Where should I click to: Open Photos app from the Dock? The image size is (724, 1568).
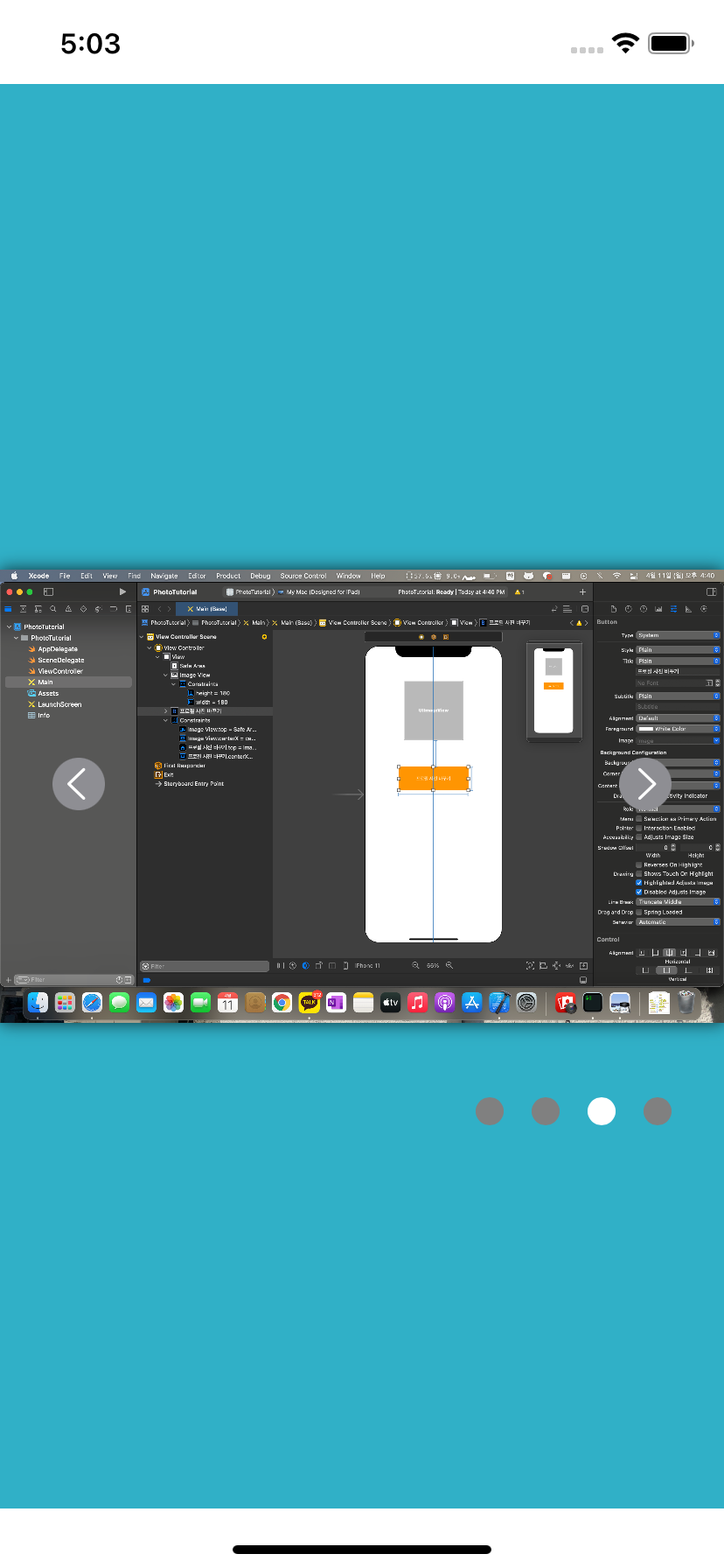(x=173, y=1003)
